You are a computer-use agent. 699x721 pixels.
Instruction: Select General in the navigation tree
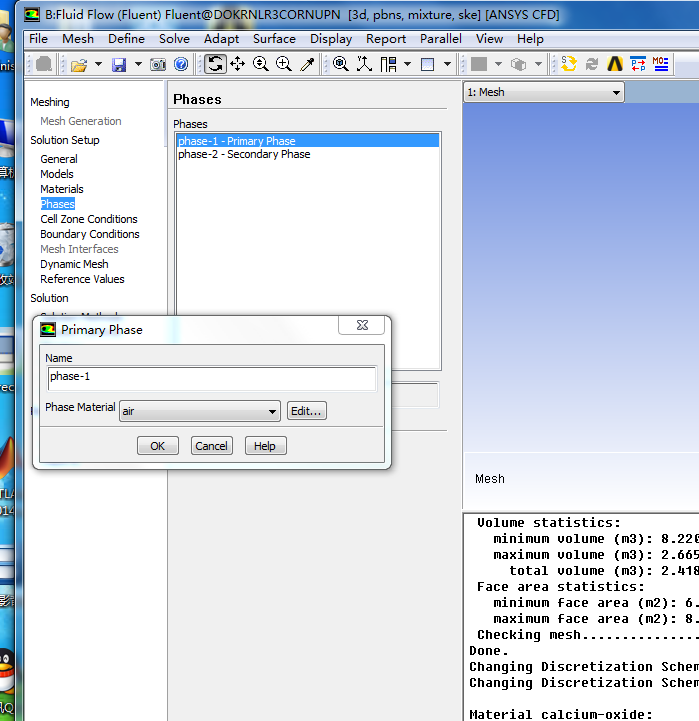point(59,159)
